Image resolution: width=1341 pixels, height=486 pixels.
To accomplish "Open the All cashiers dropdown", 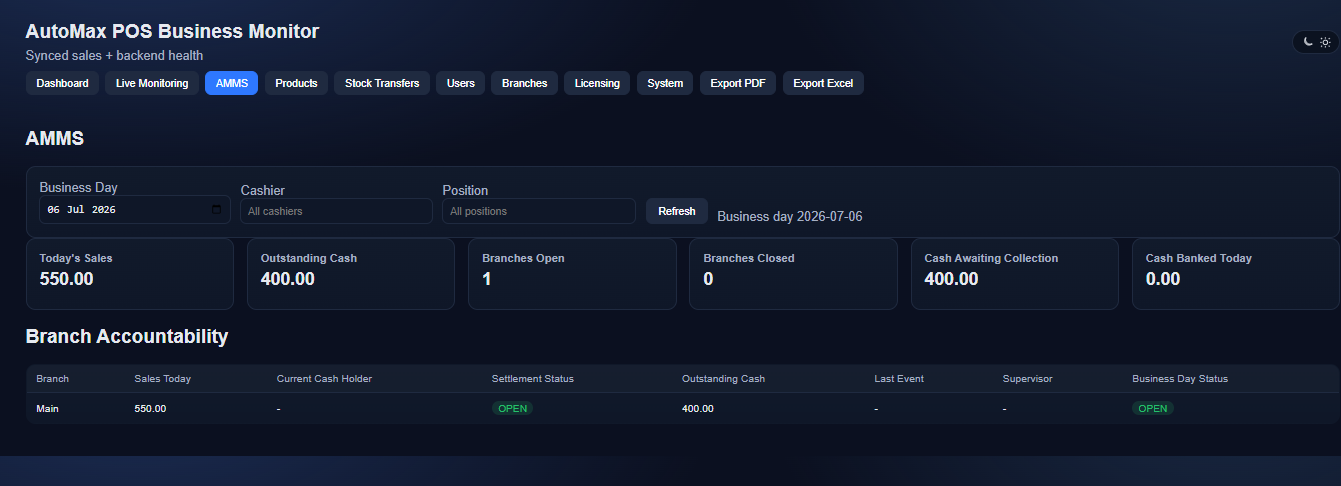I will tap(336, 211).
